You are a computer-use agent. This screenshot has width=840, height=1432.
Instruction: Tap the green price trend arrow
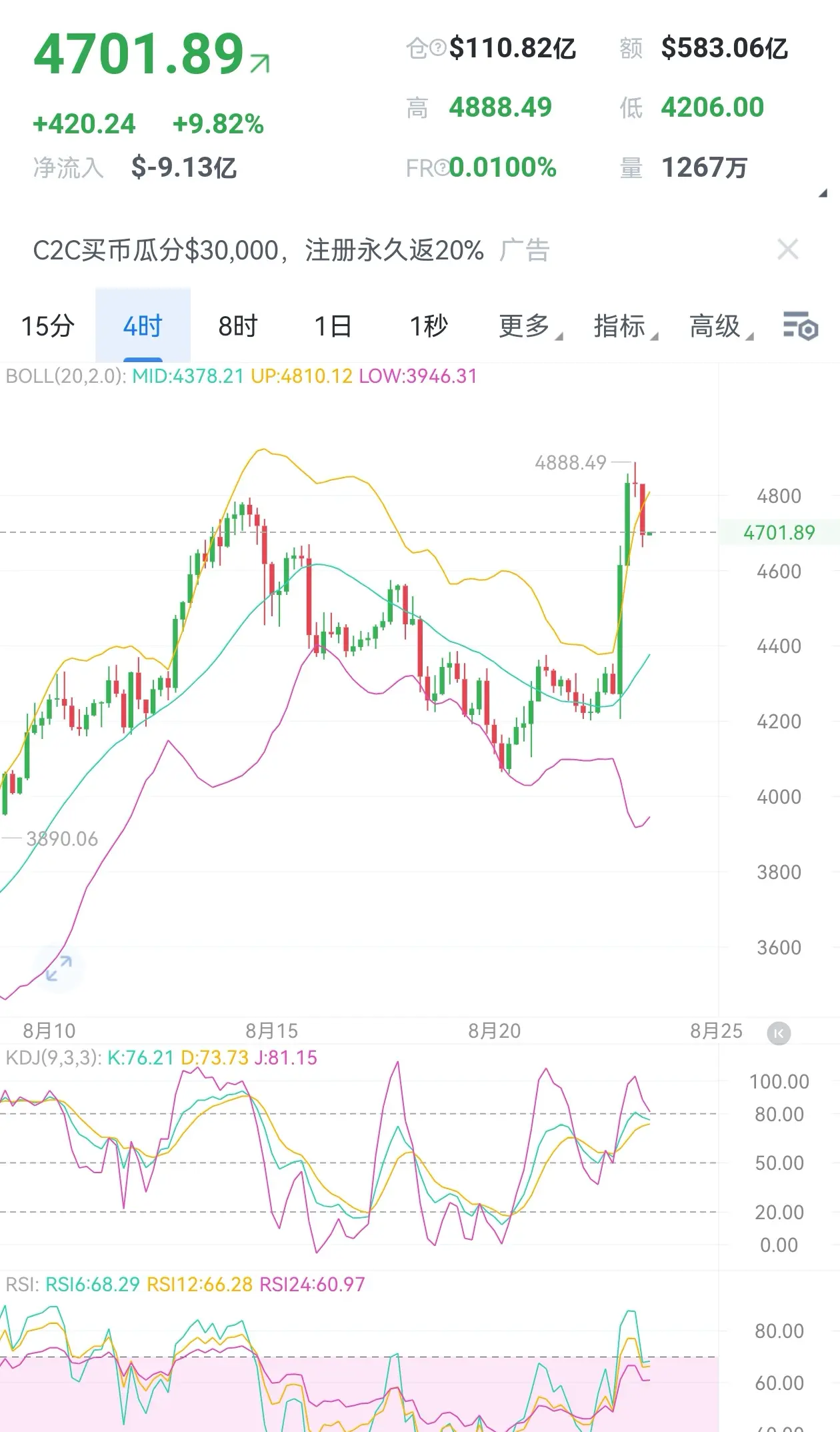260,63
